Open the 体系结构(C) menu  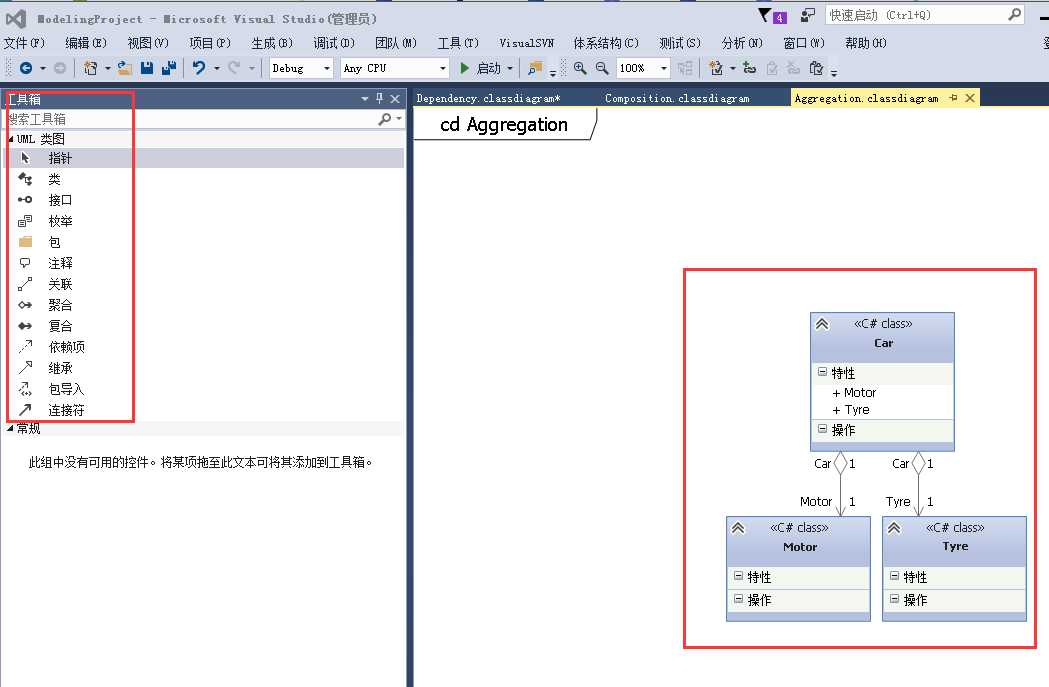click(606, 43)
